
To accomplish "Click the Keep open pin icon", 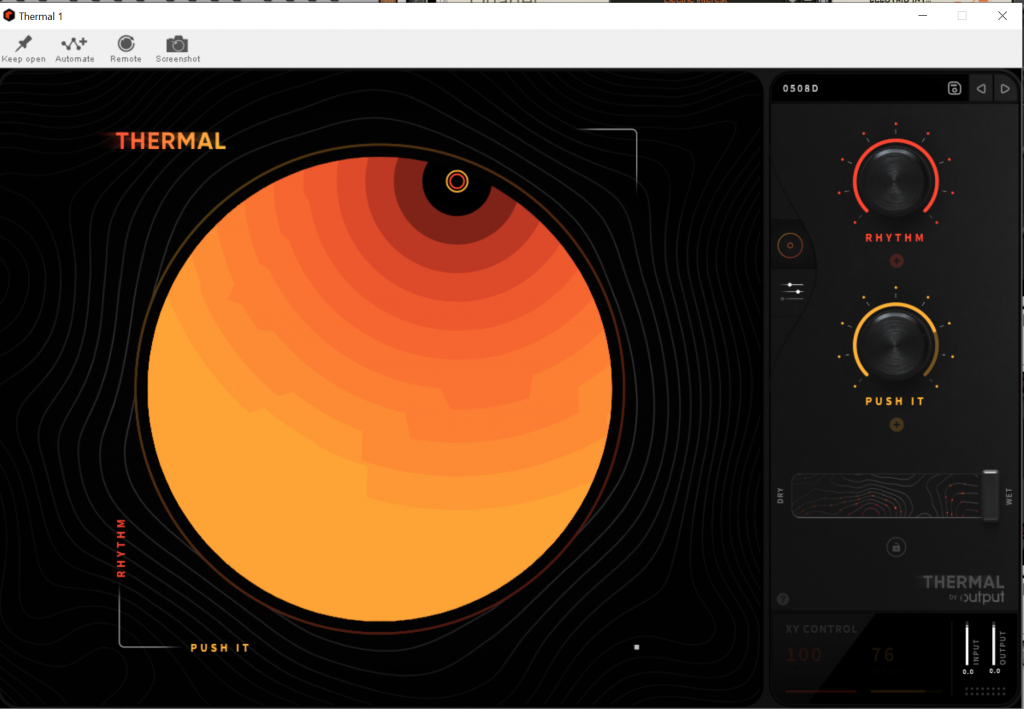I will (x=23, y=44).
